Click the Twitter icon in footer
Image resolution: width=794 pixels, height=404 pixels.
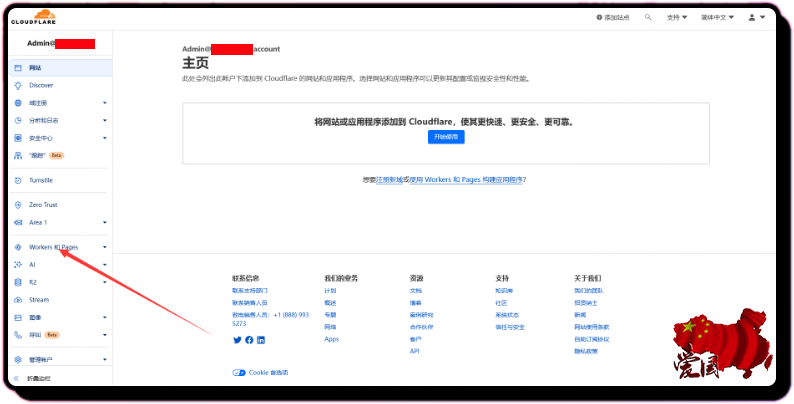(x=237, y=340)
